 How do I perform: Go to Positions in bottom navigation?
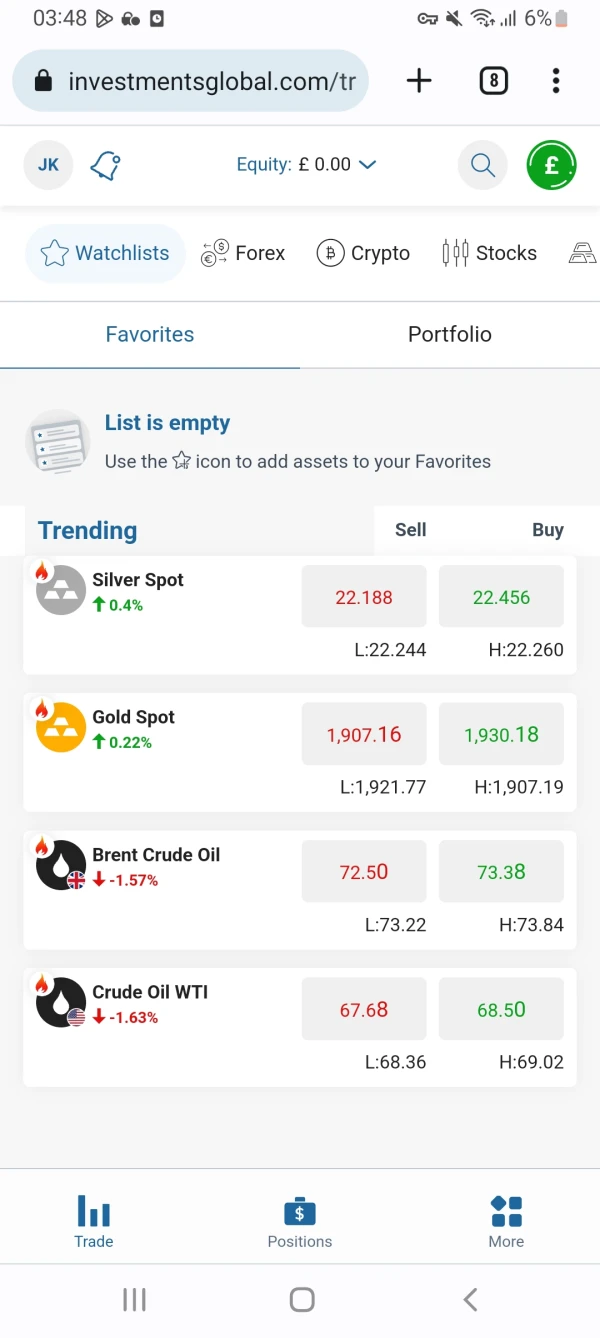click(x=299, y=1222)
